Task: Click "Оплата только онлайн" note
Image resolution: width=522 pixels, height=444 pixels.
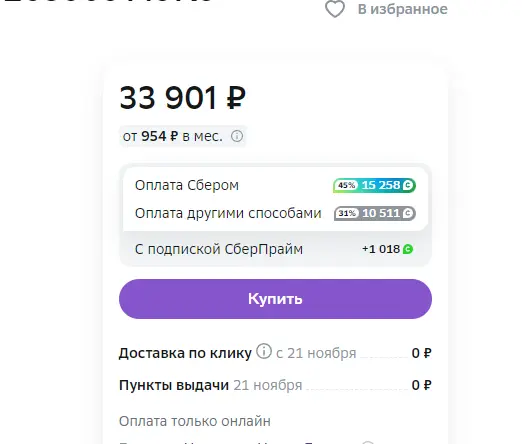Action: [195, 421]
